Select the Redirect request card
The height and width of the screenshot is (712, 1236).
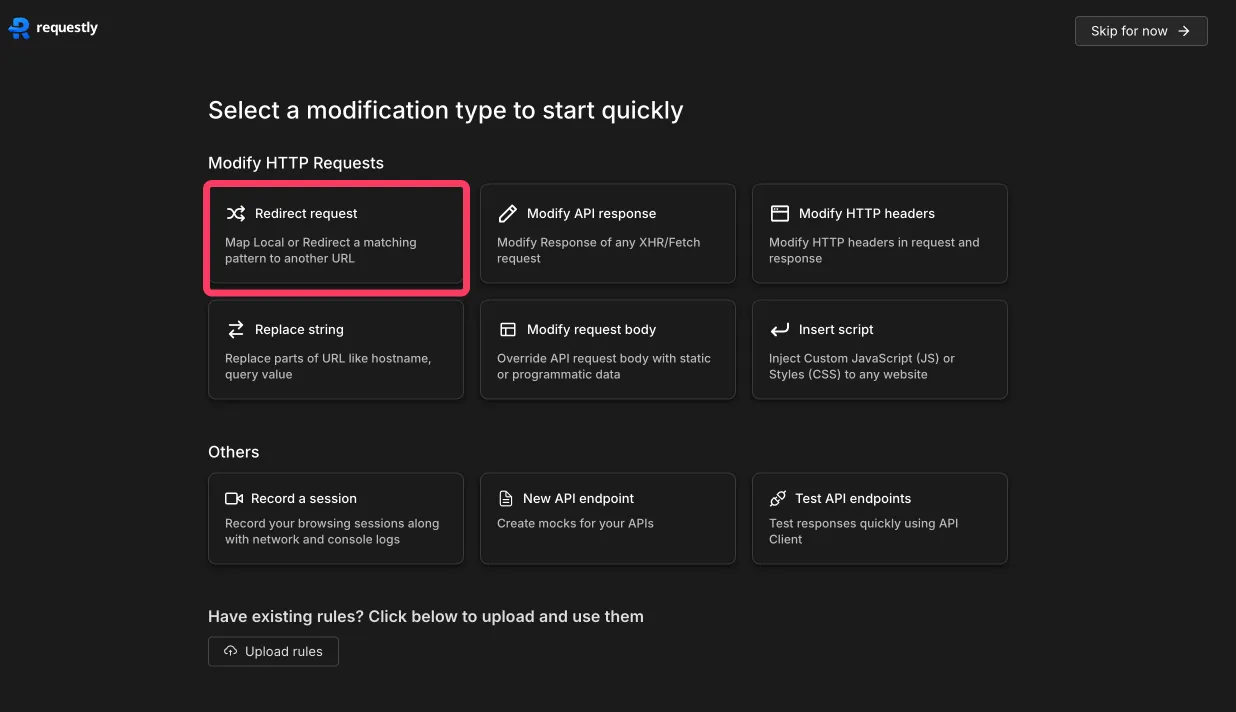336,237
